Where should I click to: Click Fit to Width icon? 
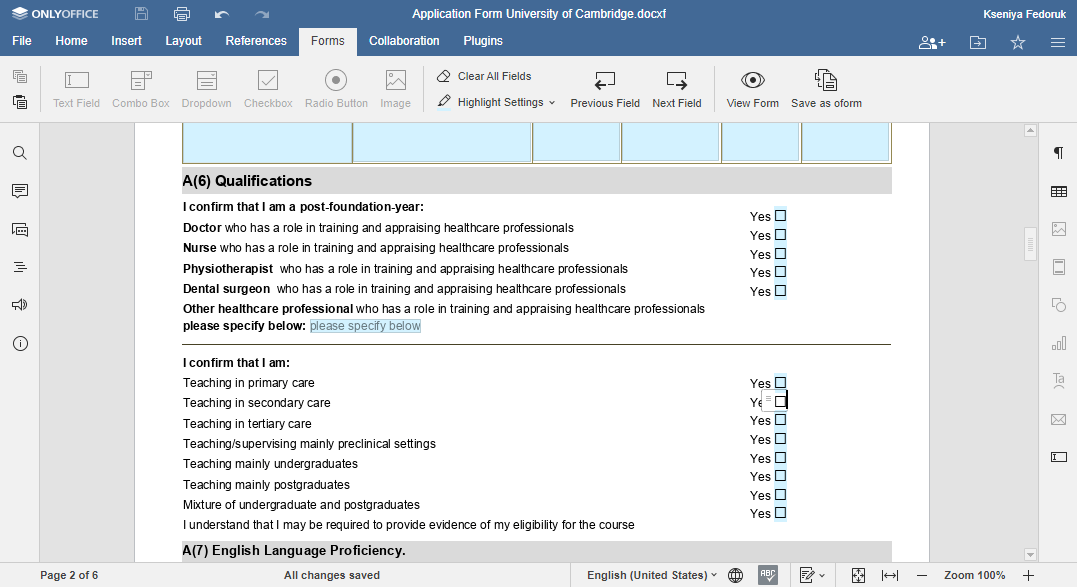point(889,575)
